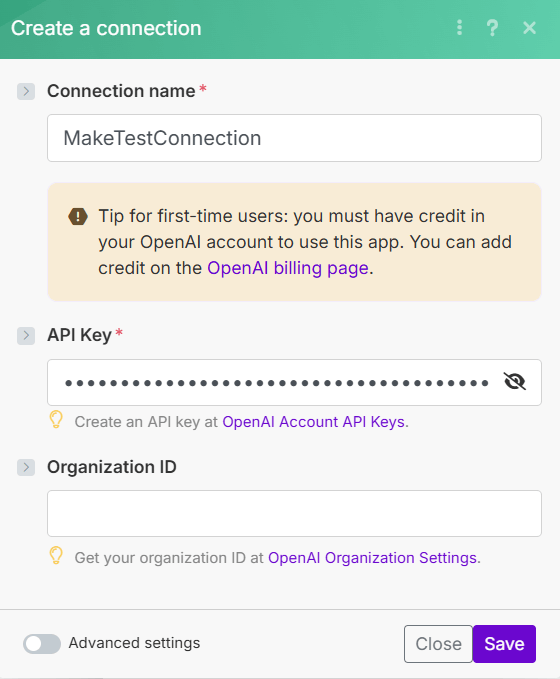Toggle API key visibility with the eye icon

(x=515, y=382)
